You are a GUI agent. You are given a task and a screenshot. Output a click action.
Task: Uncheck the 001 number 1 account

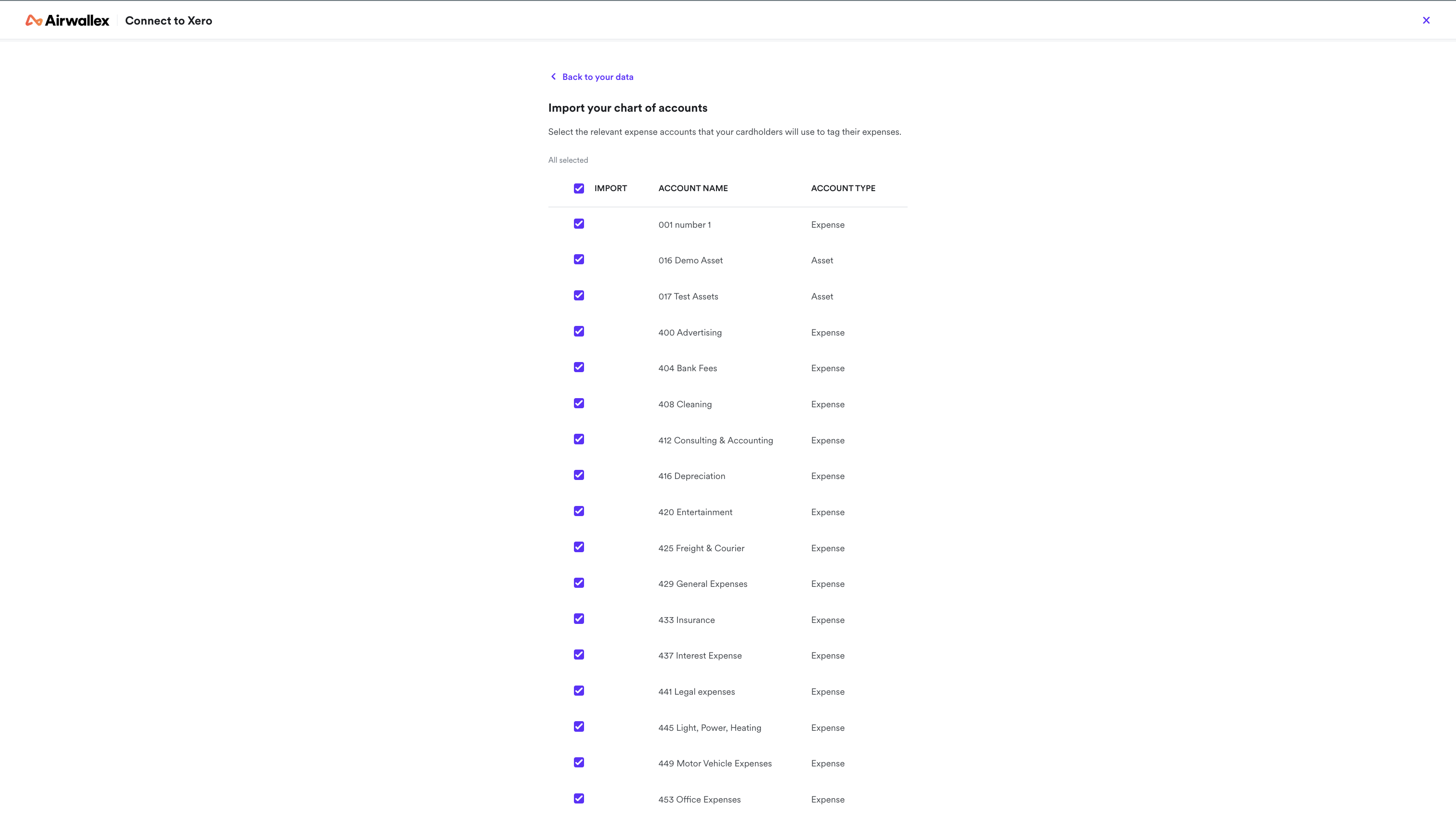579,224
